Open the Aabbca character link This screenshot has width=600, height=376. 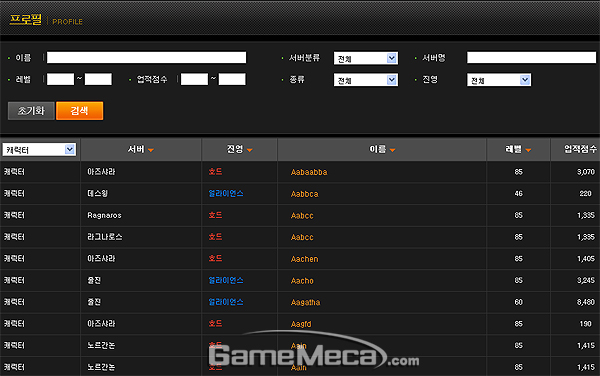tap(304, 194)
